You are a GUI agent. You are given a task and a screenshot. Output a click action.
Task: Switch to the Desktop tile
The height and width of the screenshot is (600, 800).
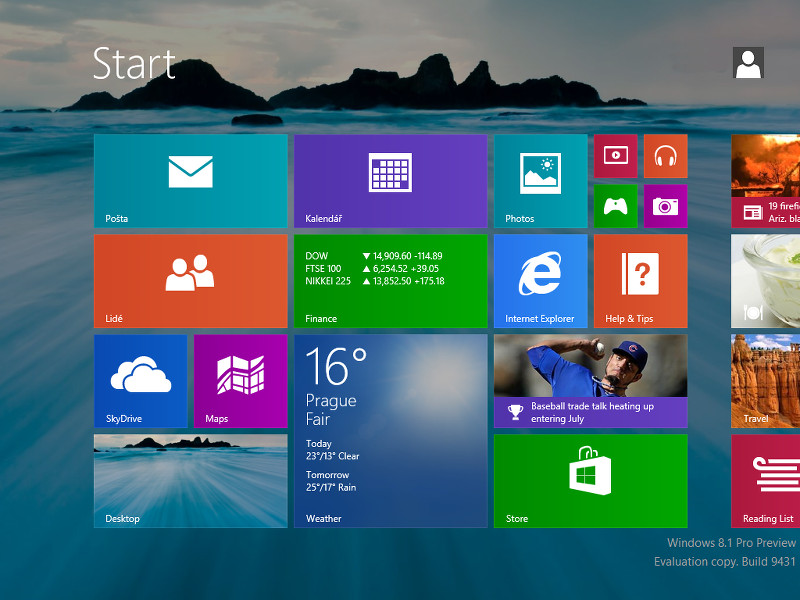click(x=191, y=481)
